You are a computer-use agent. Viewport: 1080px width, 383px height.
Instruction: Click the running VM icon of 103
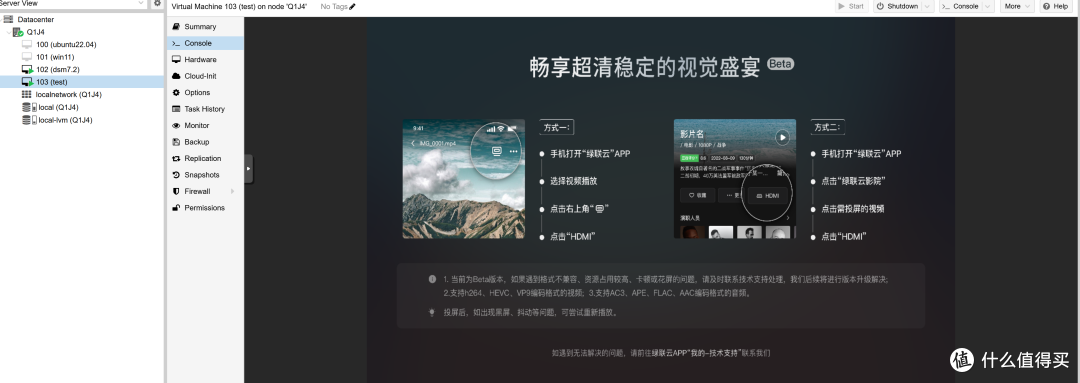[27, 82]
